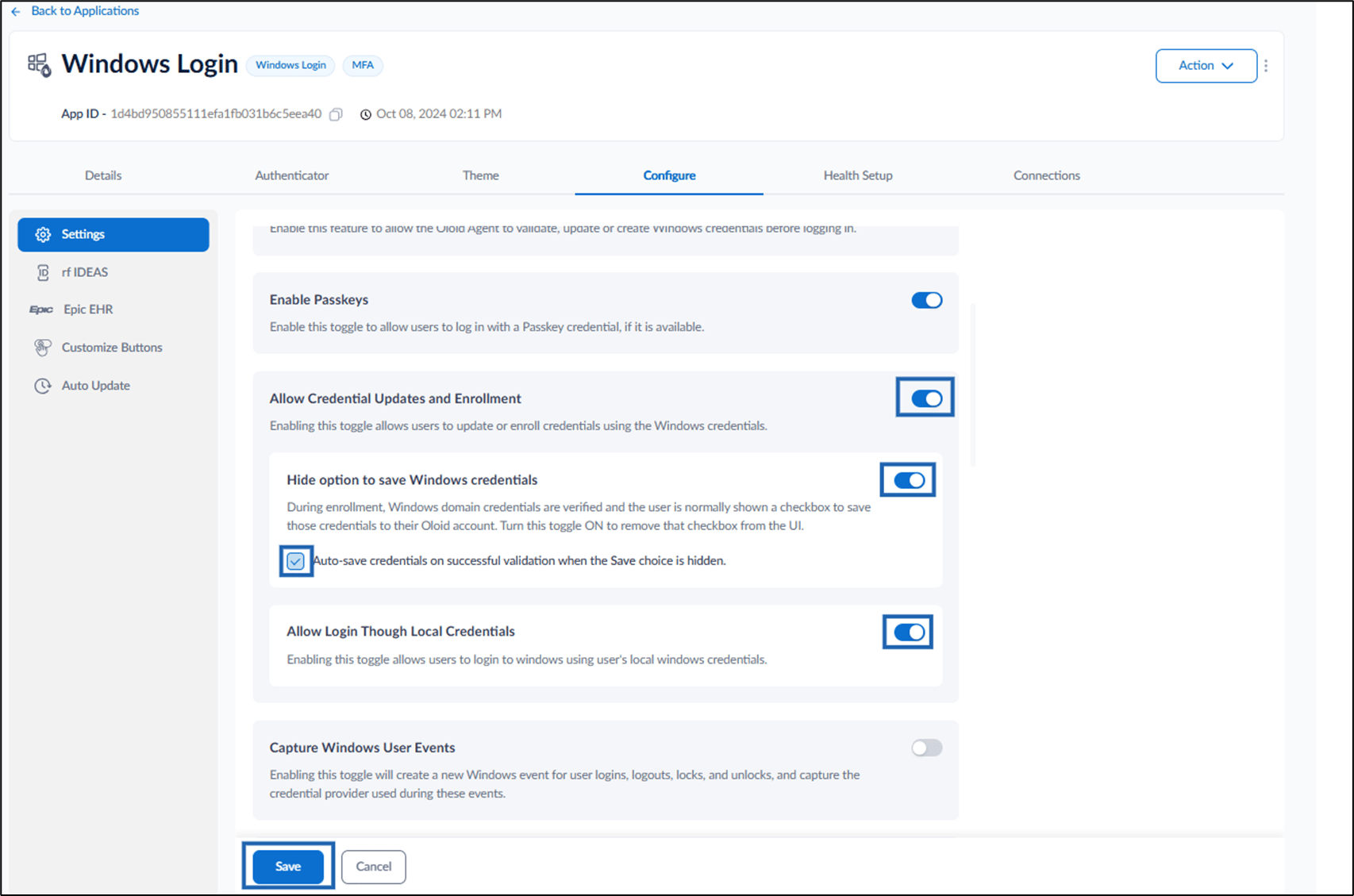
Task: Click the App ID value text
Action: (x=216, y=113)
